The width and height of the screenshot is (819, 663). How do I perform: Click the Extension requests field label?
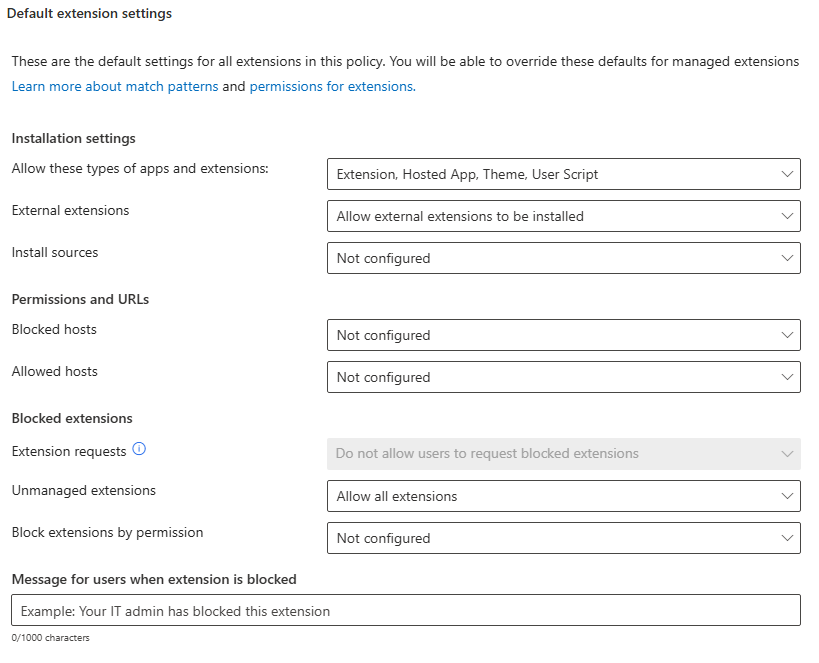point(69,452)
